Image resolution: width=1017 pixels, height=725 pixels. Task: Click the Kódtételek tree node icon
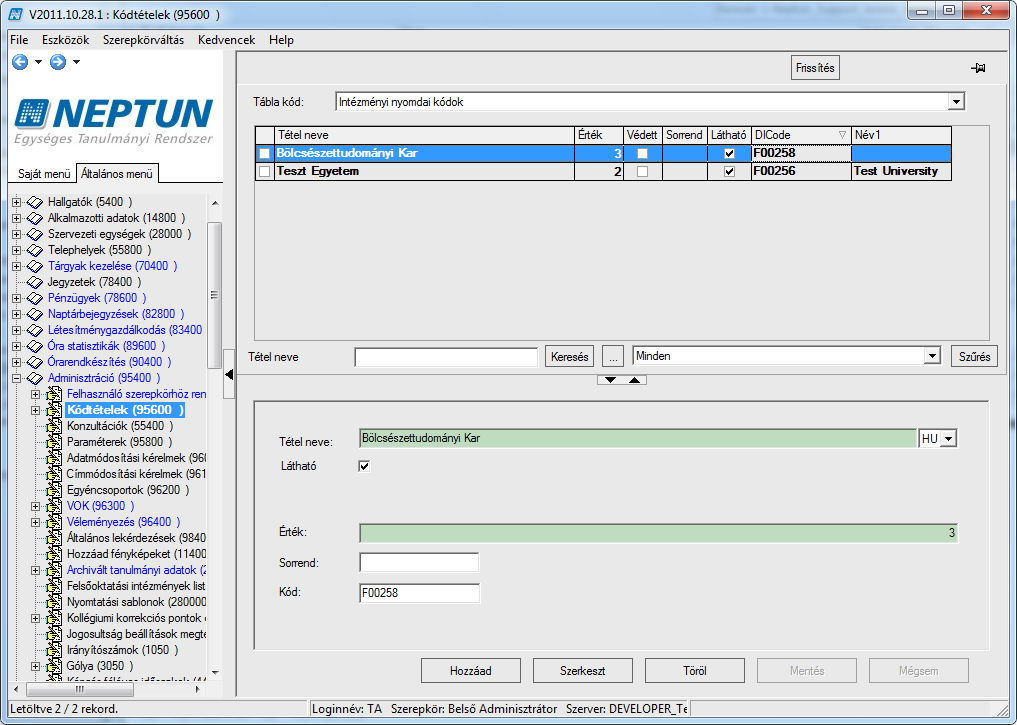[54, 410]
